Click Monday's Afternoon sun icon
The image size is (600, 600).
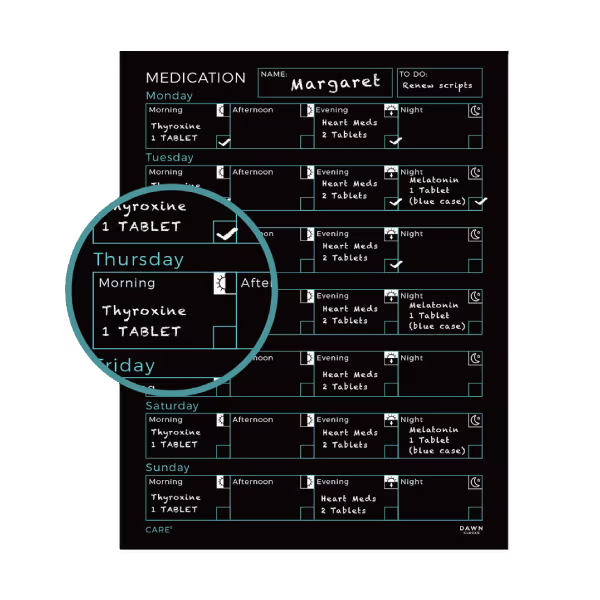point(307,111)
